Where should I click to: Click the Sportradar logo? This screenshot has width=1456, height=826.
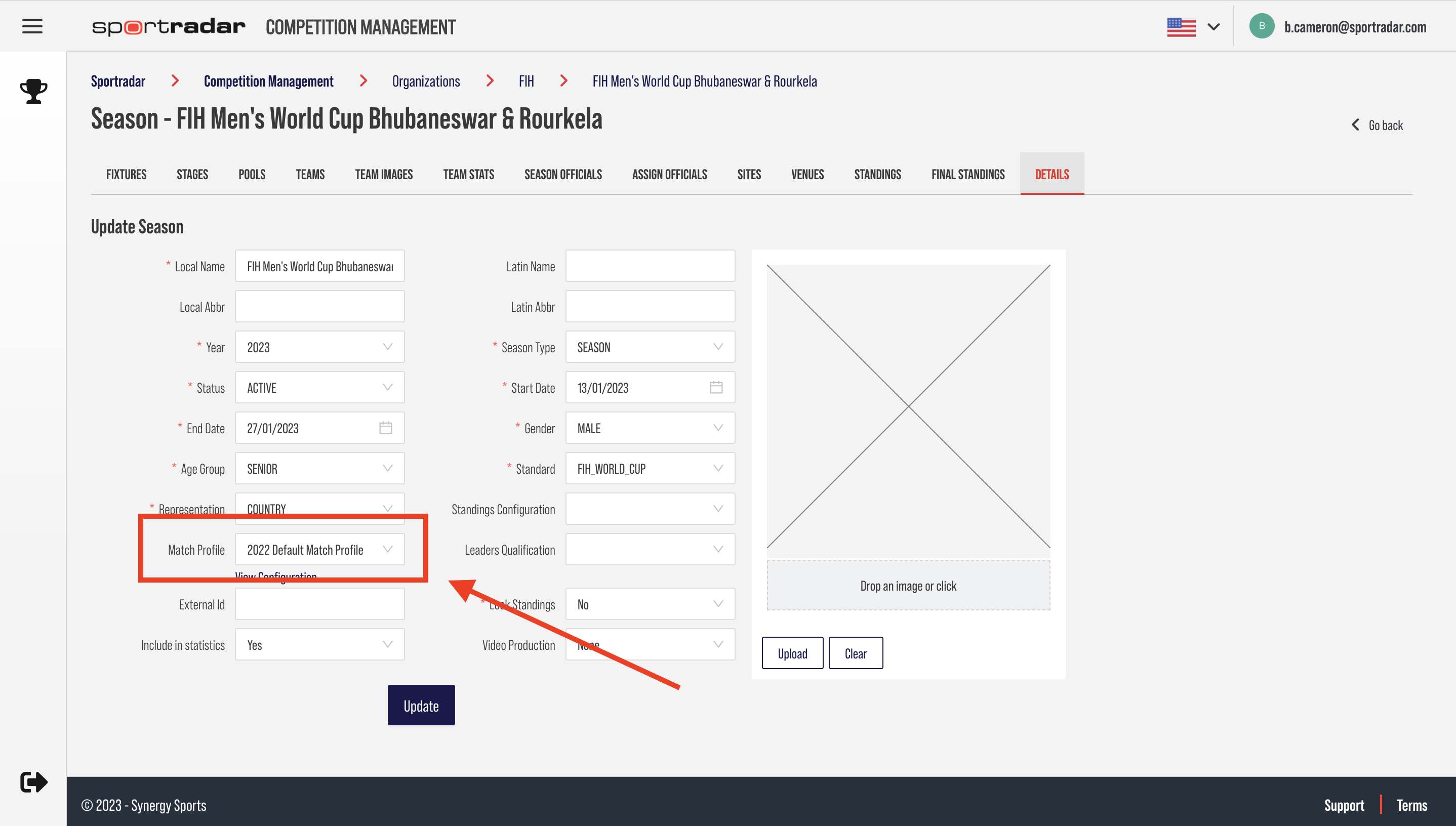coord(169,27)
